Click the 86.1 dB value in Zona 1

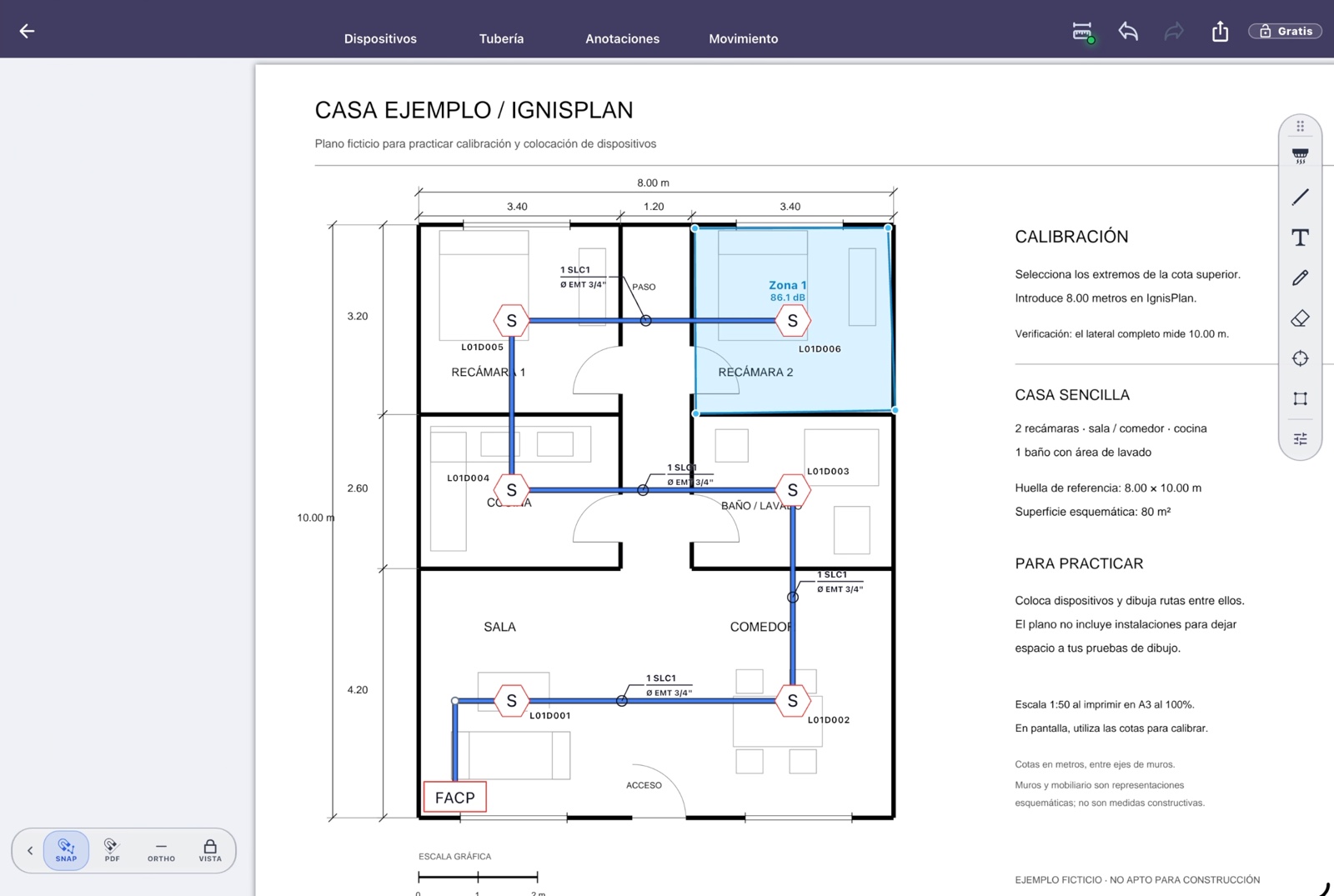[x=787, y=298]
